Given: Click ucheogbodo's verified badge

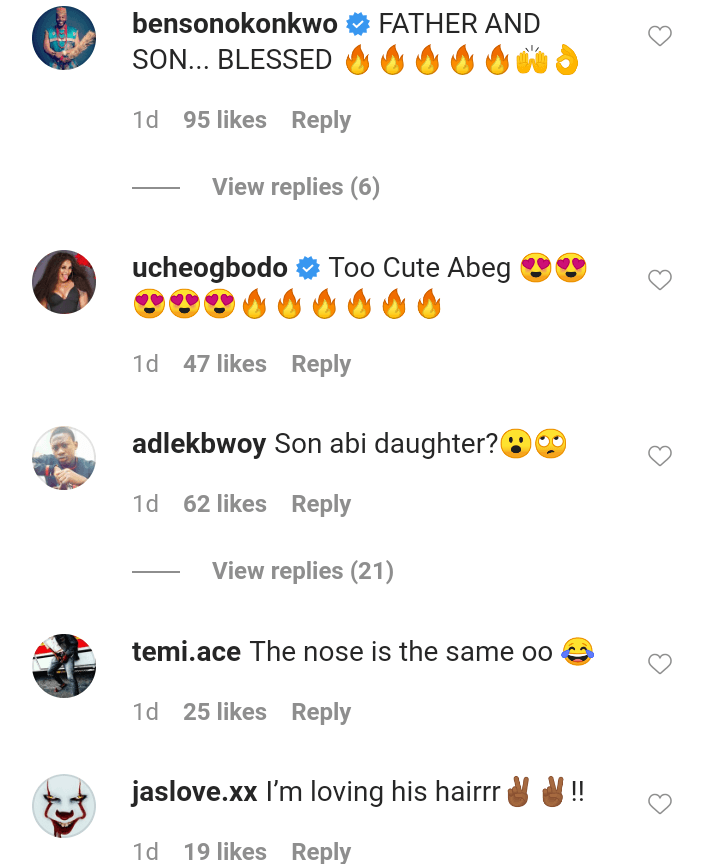Looking at the screenshot, I should pyautogui.click(x=308, y=268).
